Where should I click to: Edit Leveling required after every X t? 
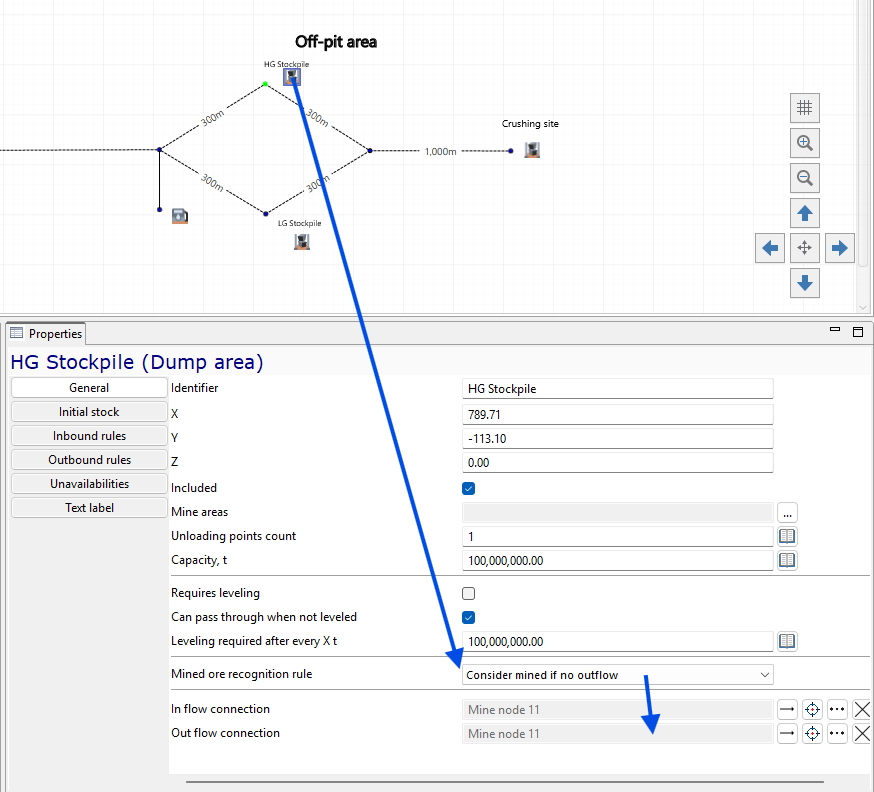[617, 642]
